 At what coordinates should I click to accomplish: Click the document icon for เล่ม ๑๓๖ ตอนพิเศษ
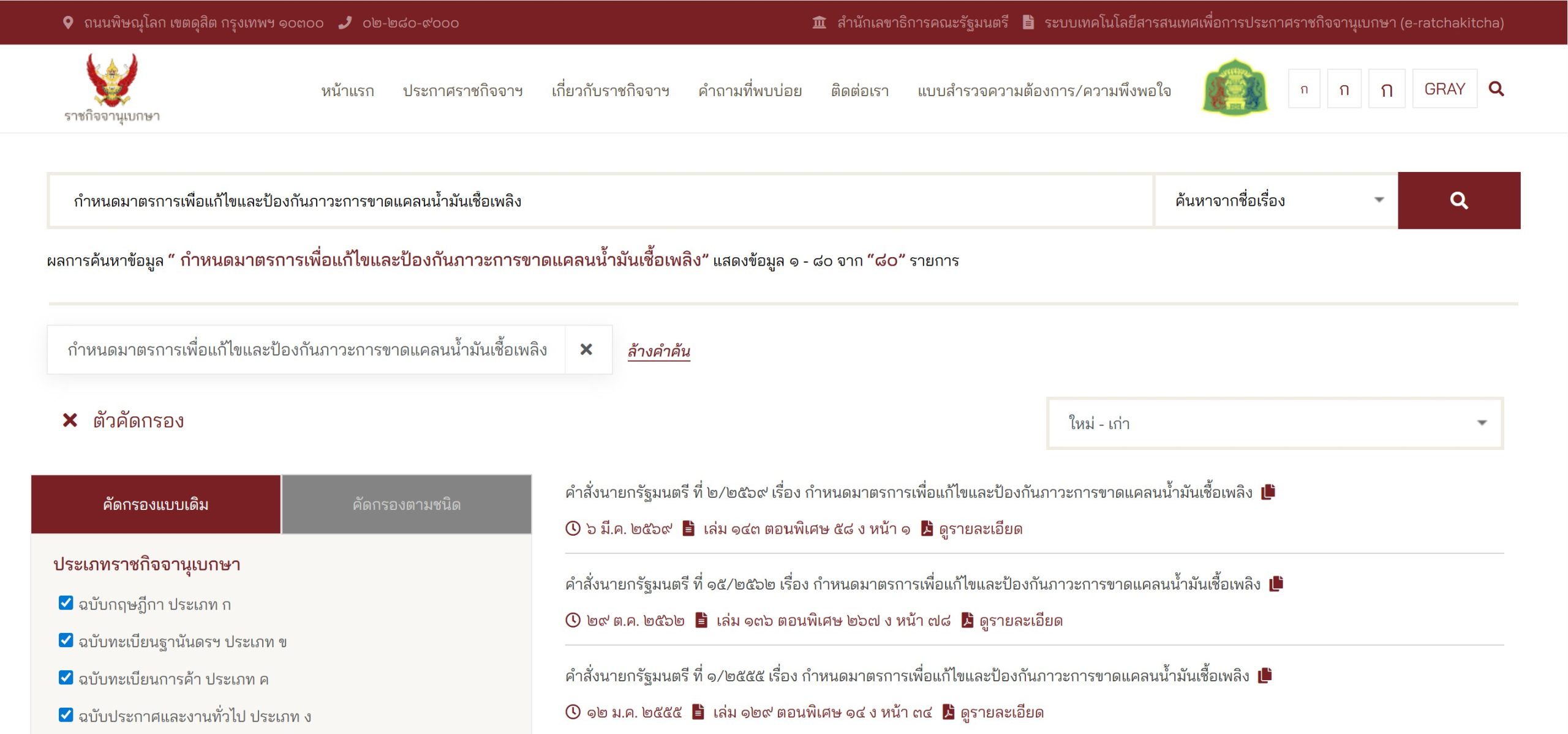(700, 620)
